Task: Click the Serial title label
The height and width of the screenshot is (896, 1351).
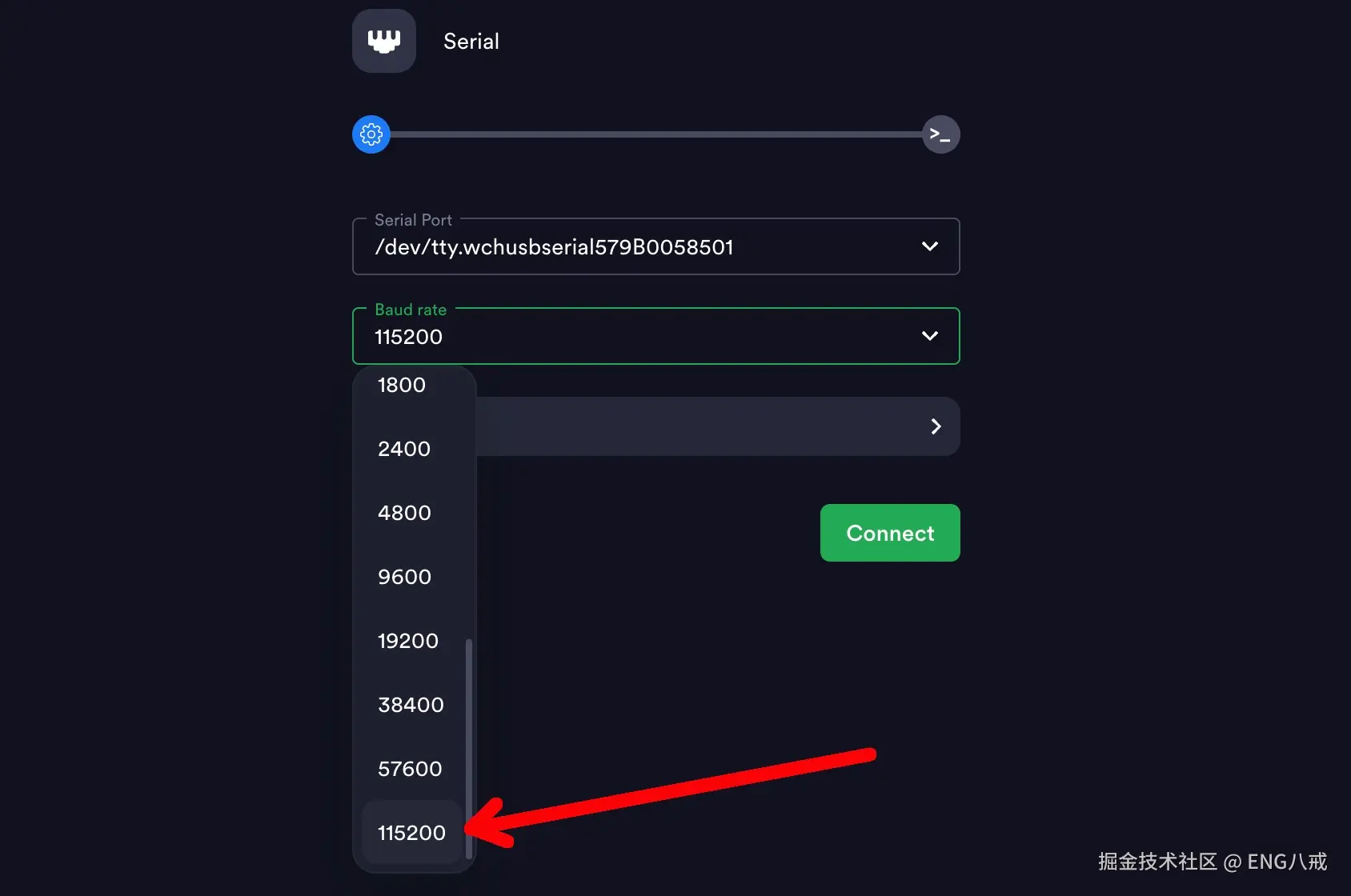Action: click(471, 42)
